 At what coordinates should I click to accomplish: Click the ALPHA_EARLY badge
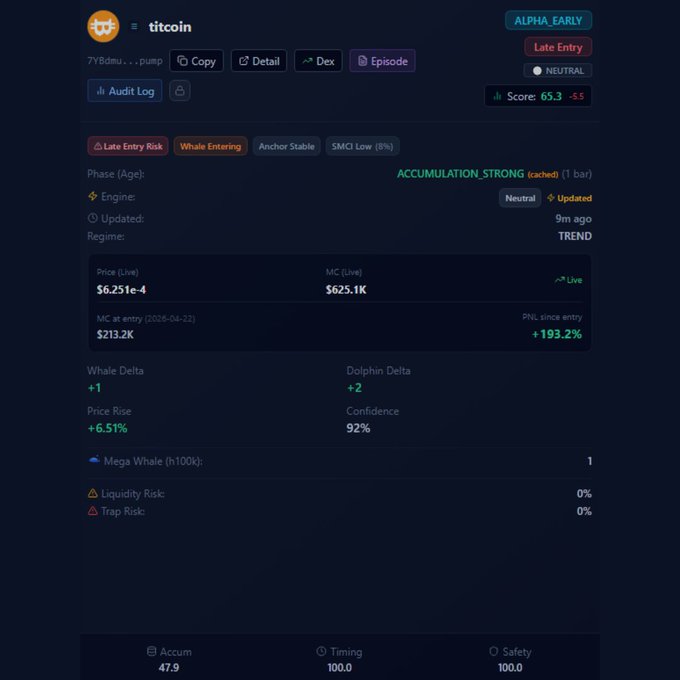coord(548,20)
